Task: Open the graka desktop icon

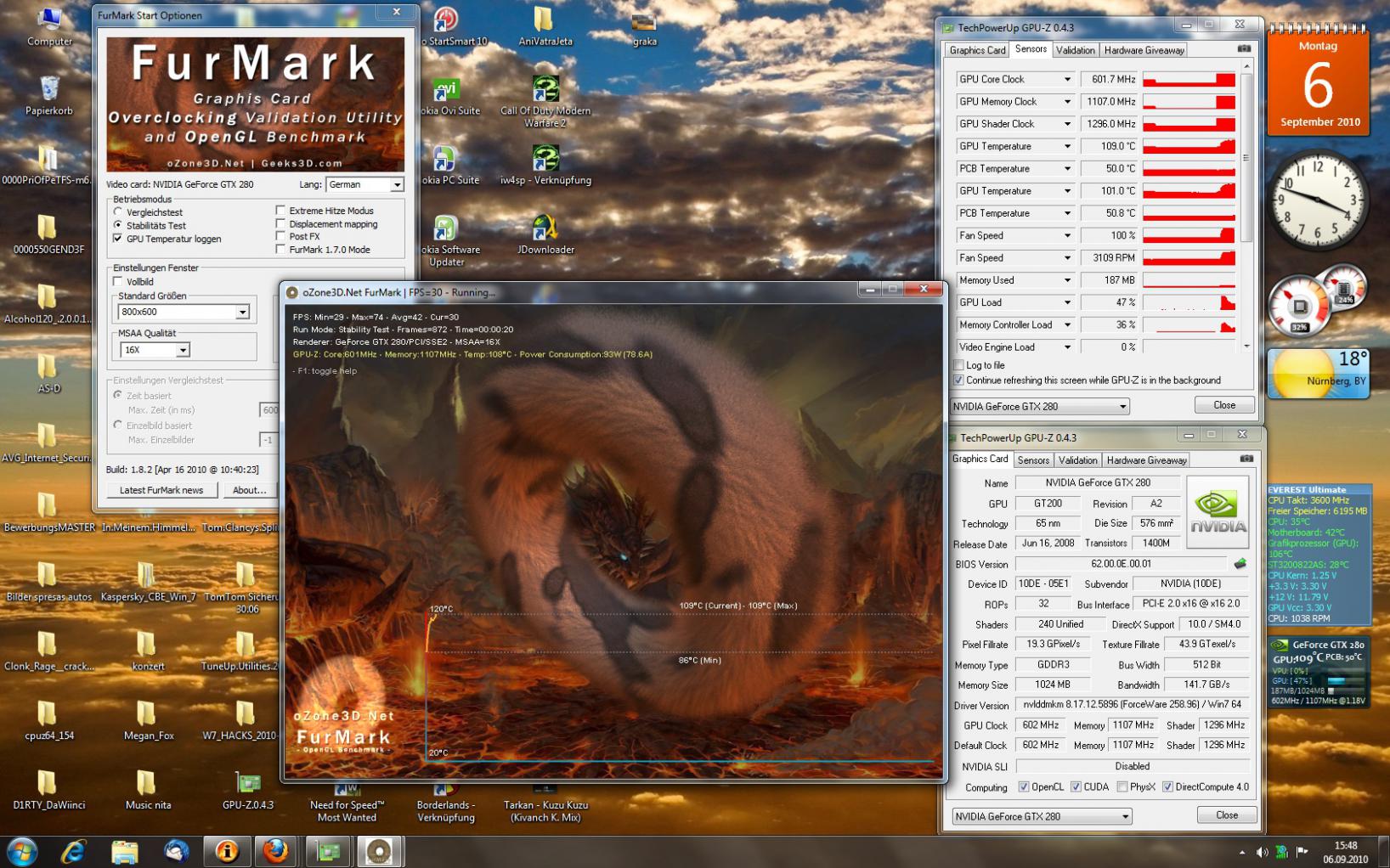Action: pos(644,27)
